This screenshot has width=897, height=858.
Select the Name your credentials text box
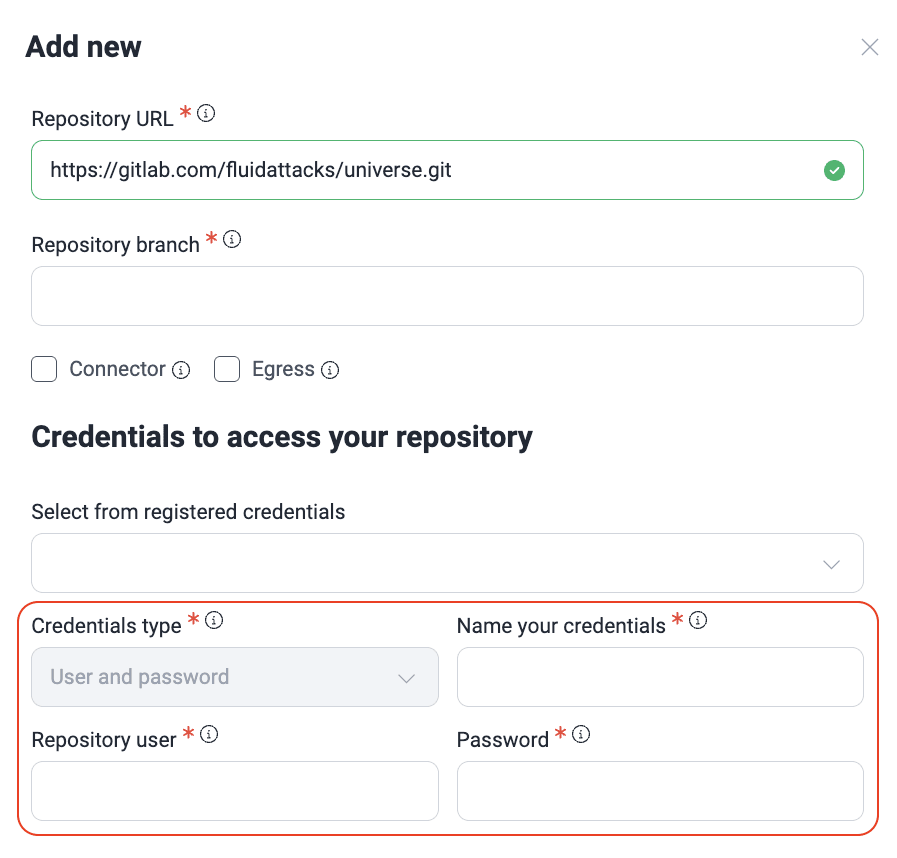660,677
